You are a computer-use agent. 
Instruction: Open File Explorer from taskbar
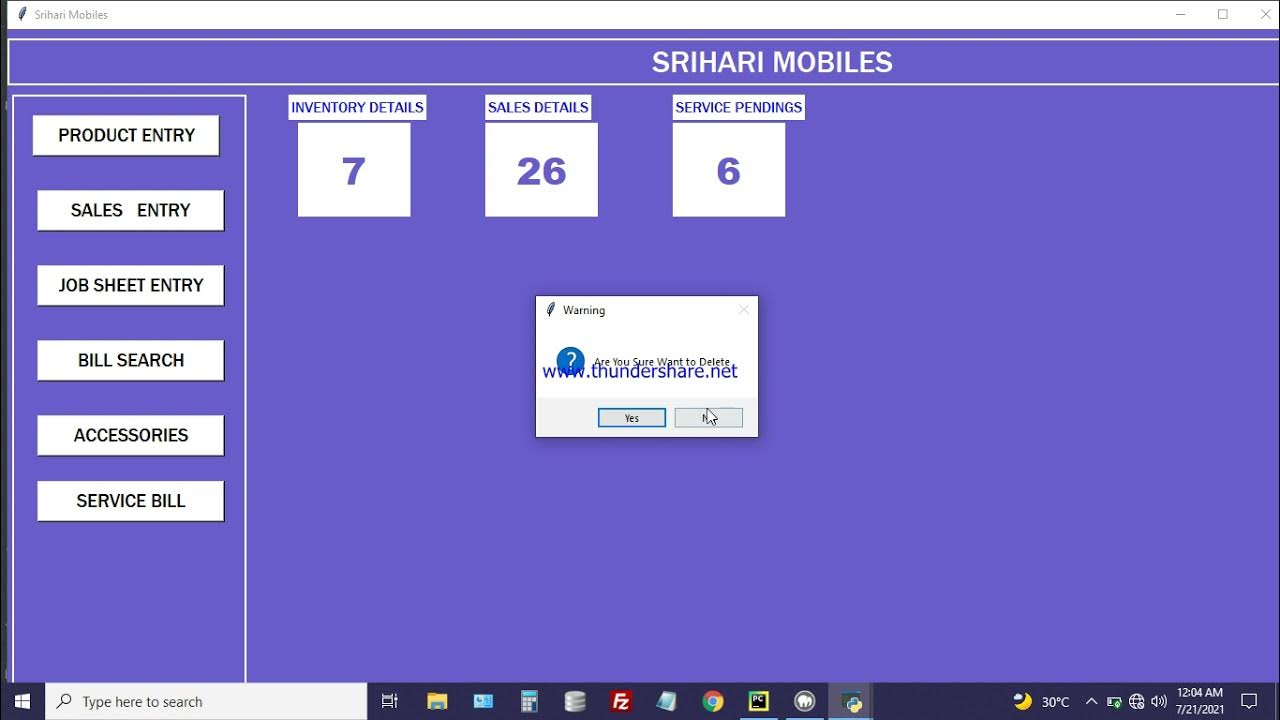437,701
